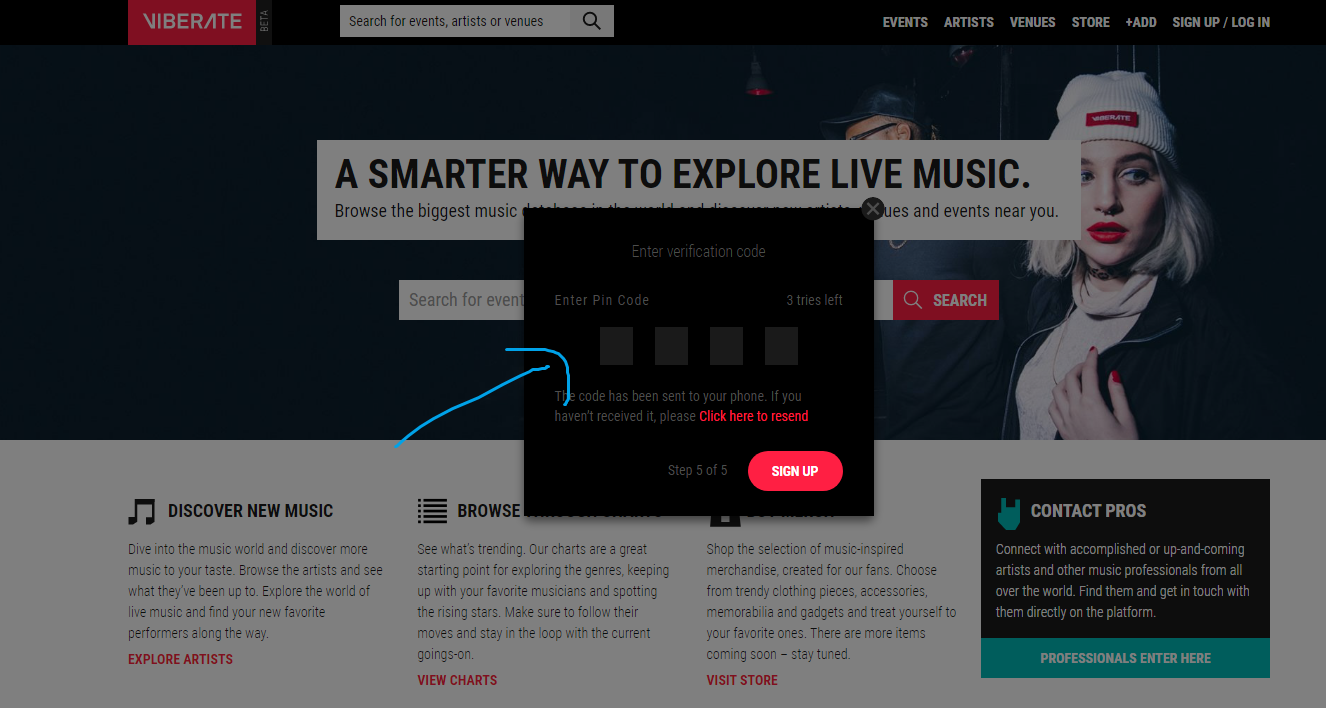Click here to resend the code
1326x708 pixels.
pyautogui.click(x=753, y=416)
